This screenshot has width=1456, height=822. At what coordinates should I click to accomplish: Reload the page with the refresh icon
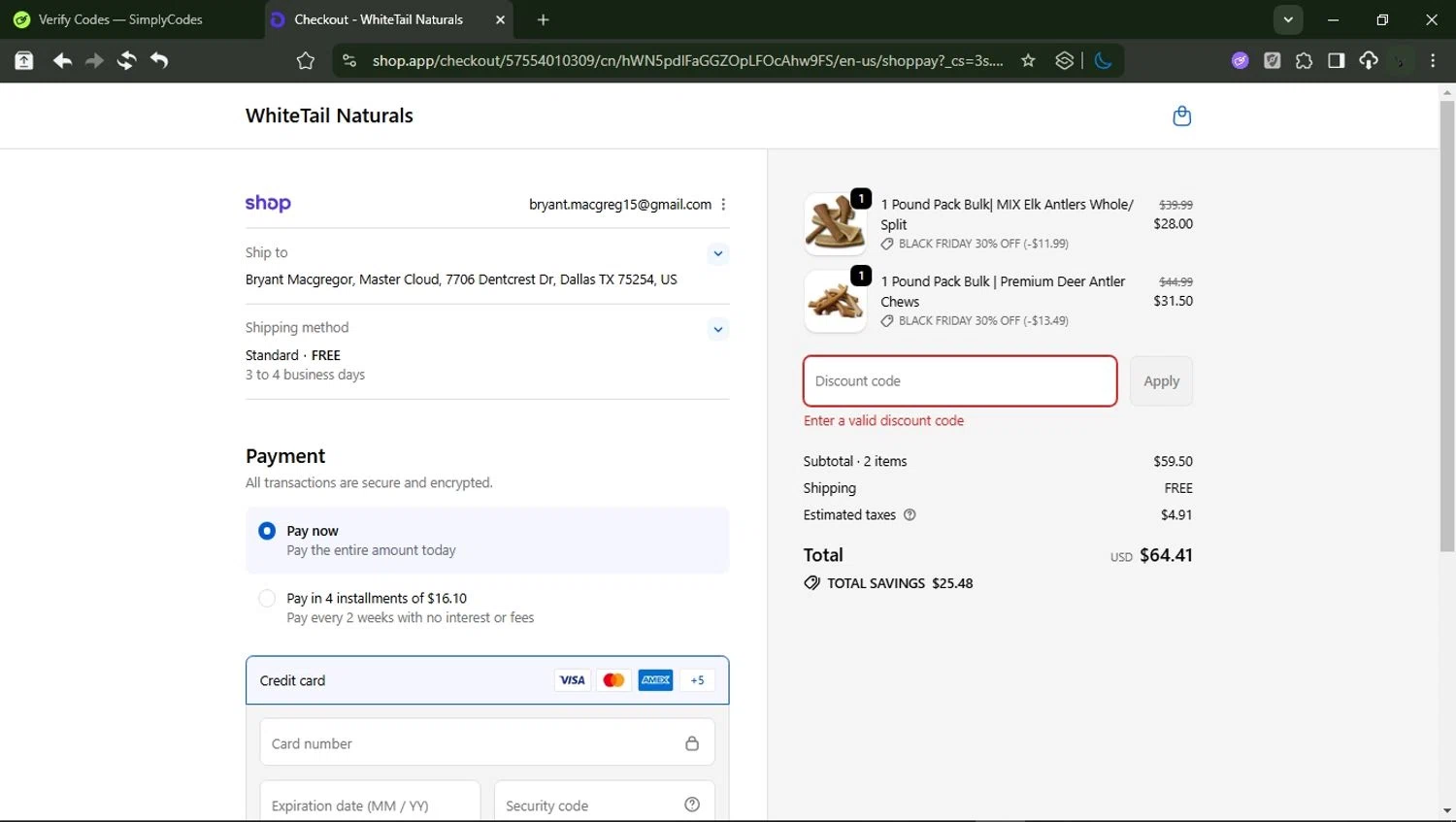click(126, 60)
